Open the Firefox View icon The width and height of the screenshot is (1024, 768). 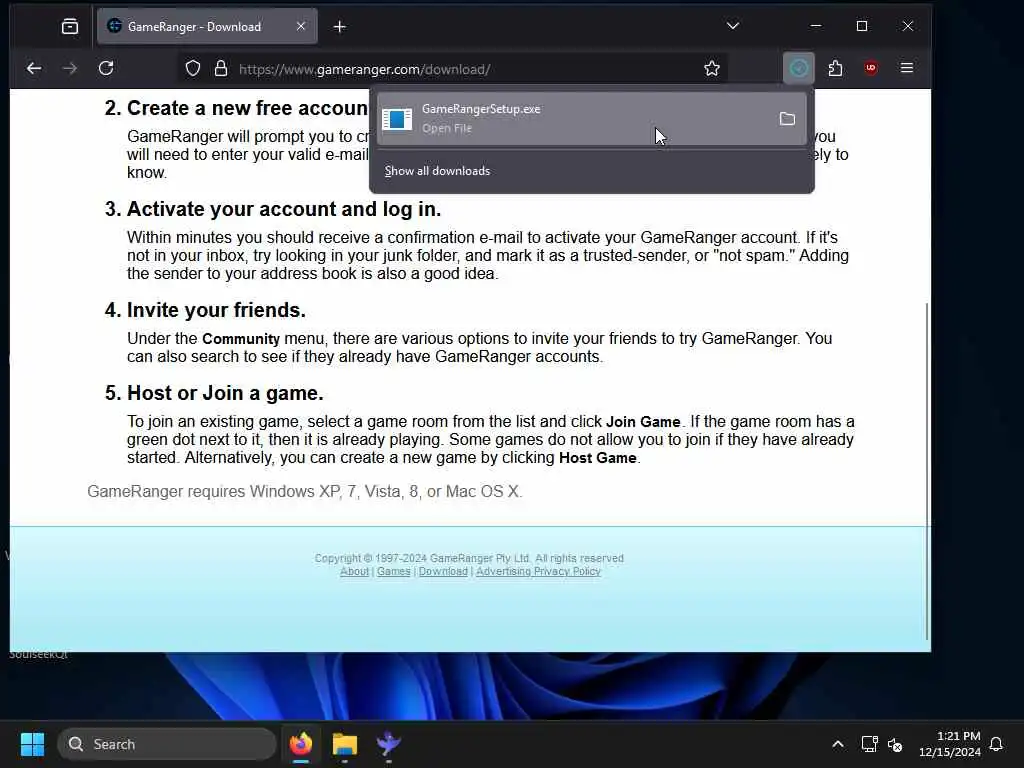pyautogui.click(x=70, y=27)
